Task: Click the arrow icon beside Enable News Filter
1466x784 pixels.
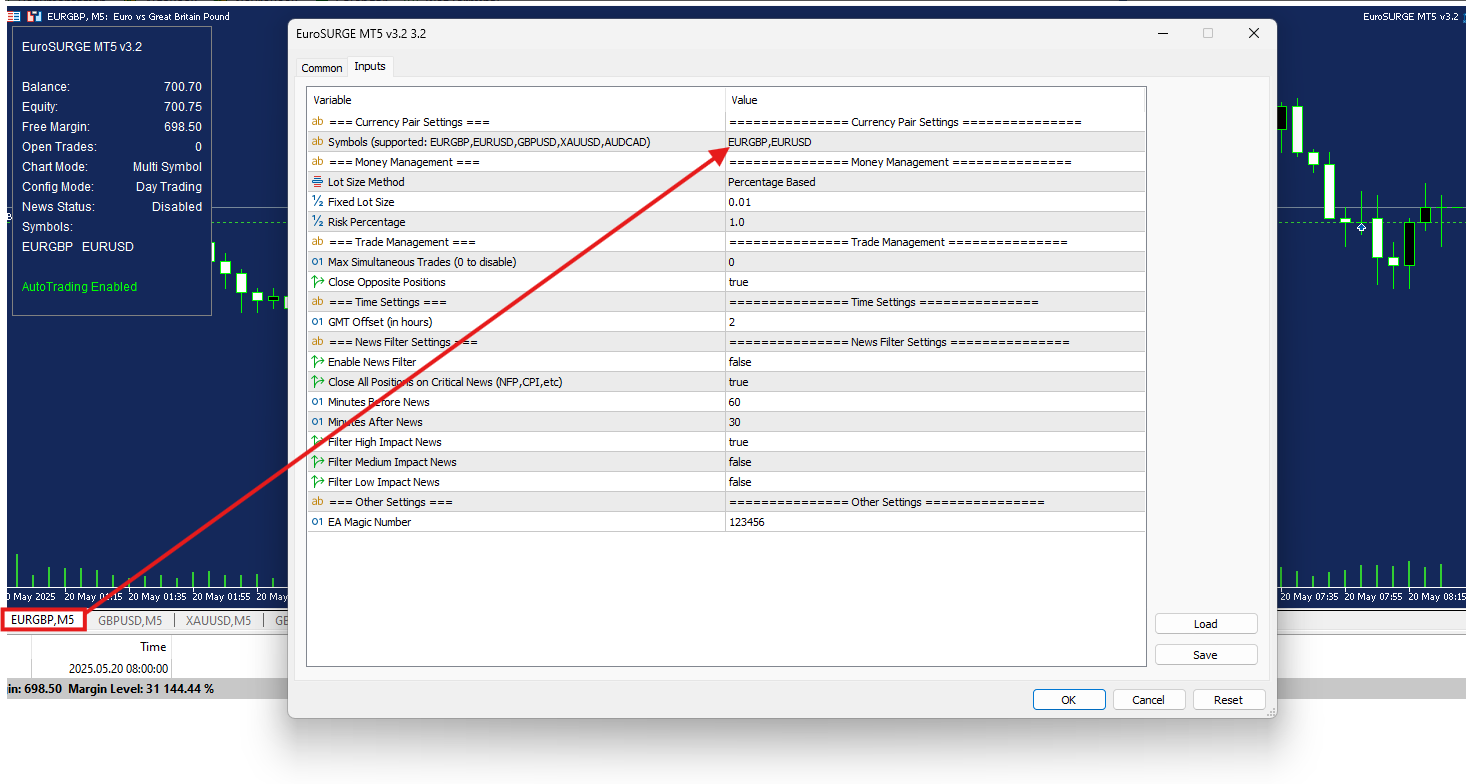Action: click(x=318, y=362)
